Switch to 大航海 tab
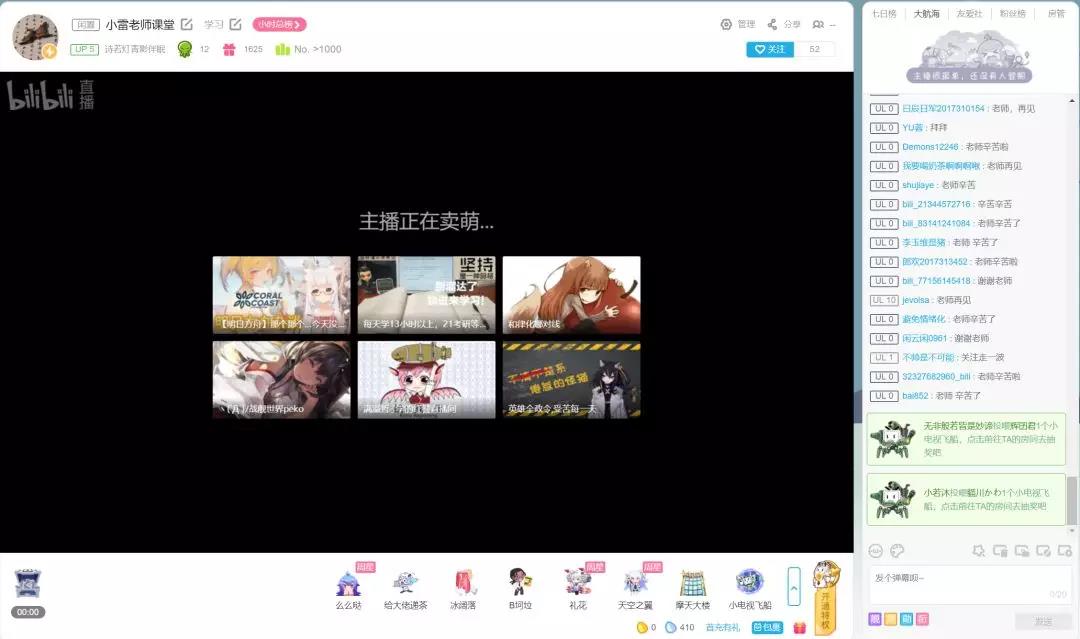 click(x=926, y=13)
